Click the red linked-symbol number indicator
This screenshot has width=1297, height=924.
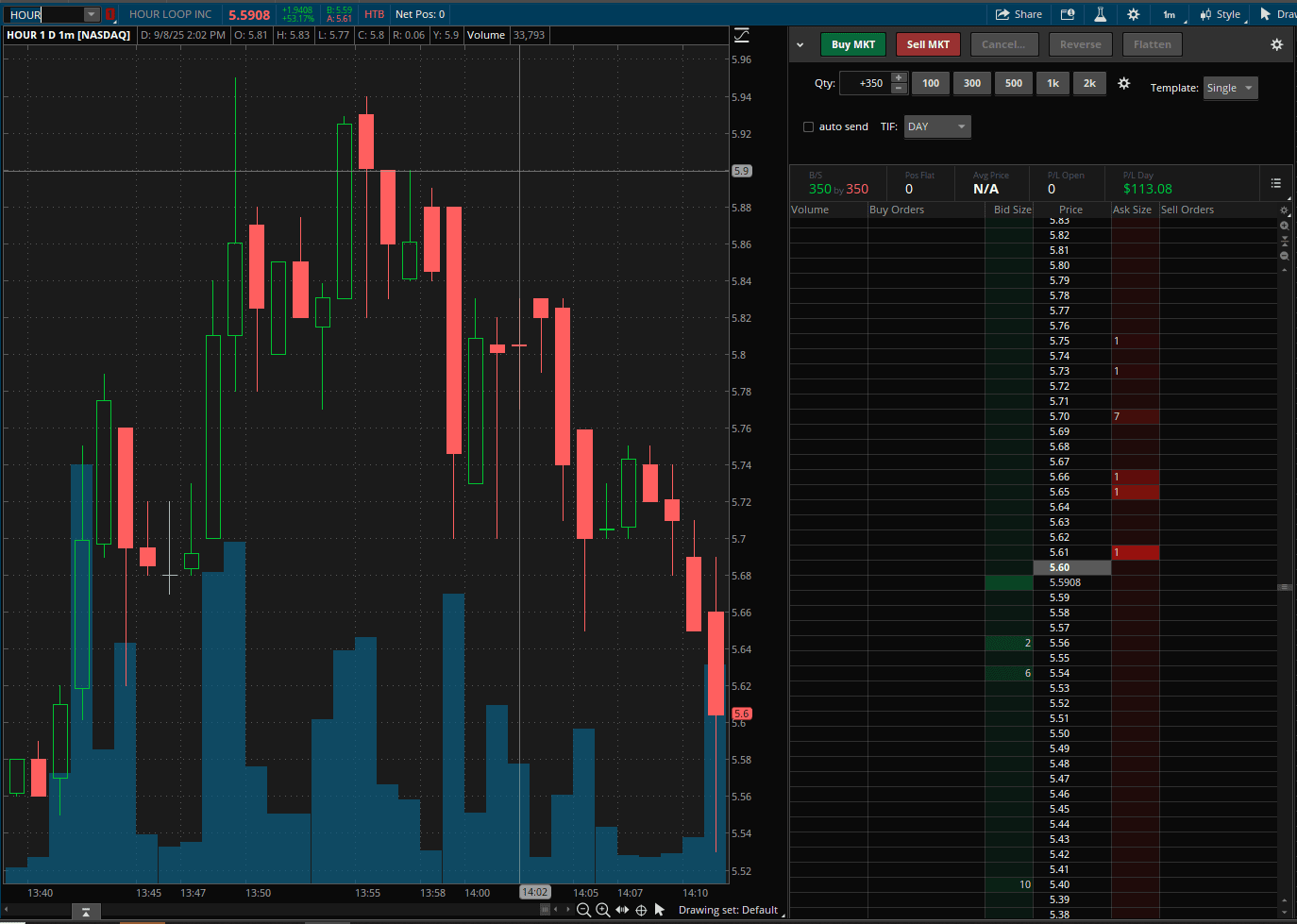click(109, 14)
